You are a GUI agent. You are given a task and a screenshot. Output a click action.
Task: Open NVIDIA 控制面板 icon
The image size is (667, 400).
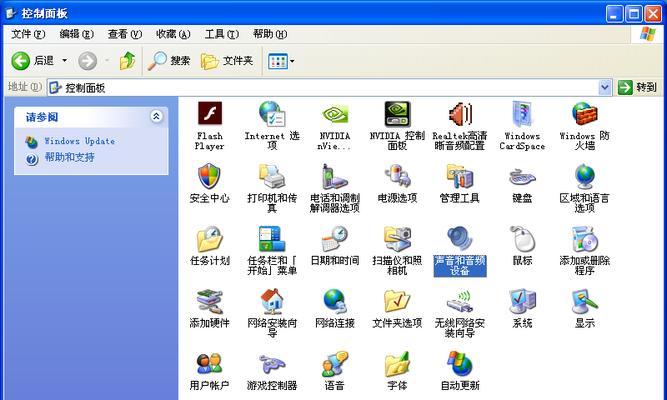[397, 114]
